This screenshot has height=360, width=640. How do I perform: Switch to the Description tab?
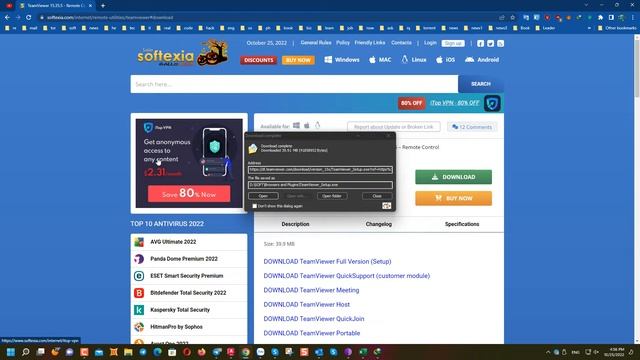pos(295,224)
